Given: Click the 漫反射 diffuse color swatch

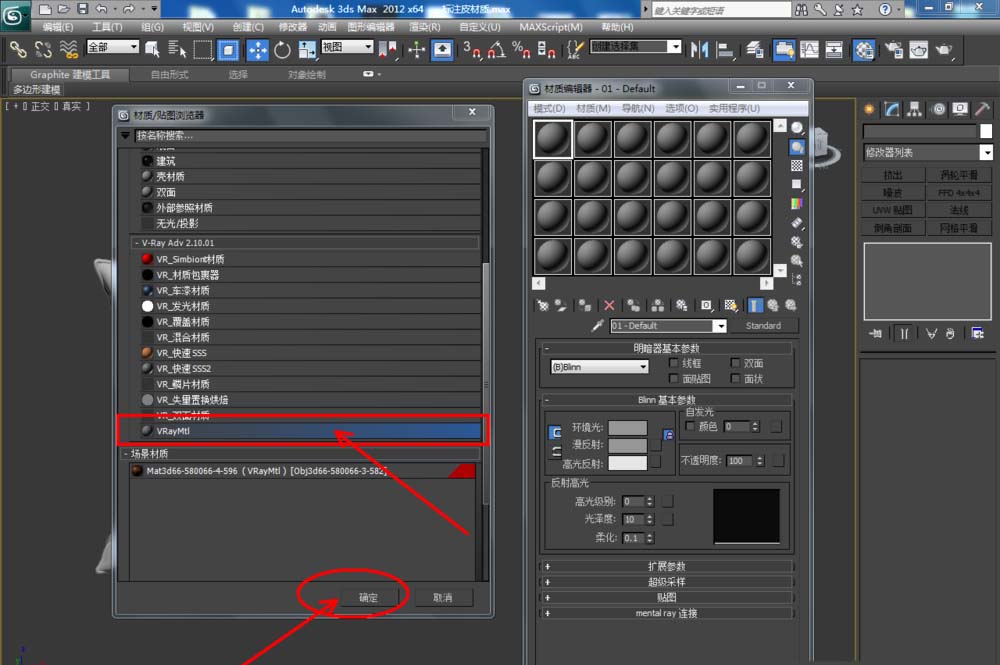Looking at the screenshot, I should 628,445.
